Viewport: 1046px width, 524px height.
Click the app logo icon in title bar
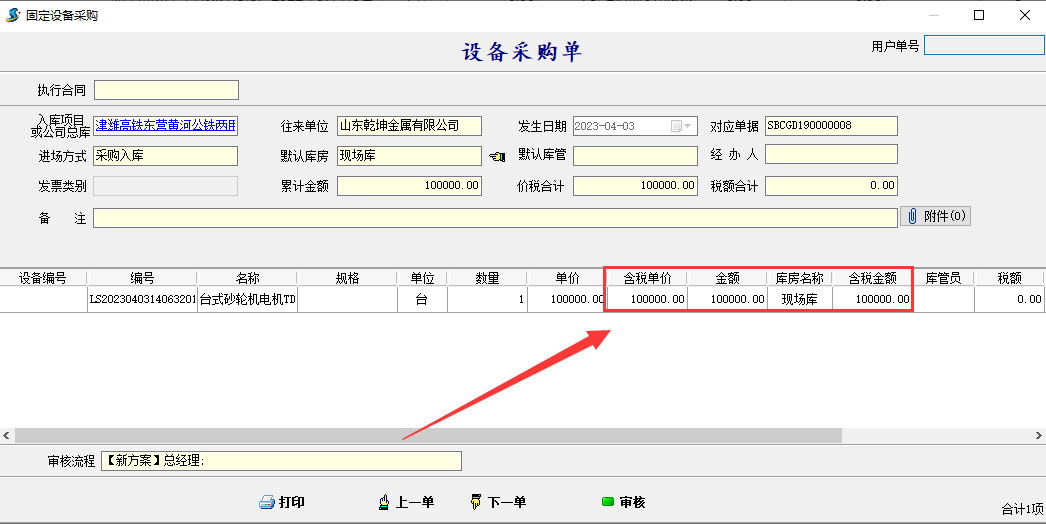13,15
